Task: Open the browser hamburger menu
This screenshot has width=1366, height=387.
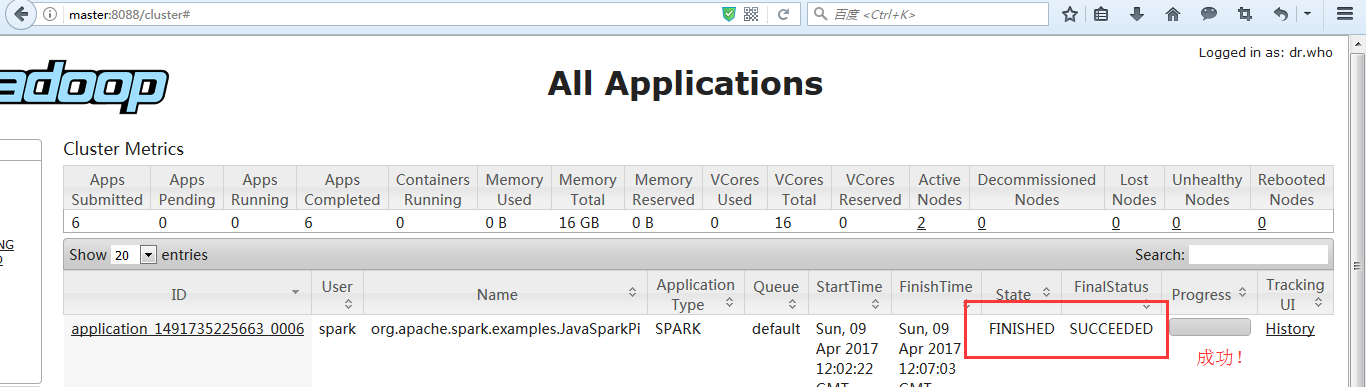Action: [1344, 14]
